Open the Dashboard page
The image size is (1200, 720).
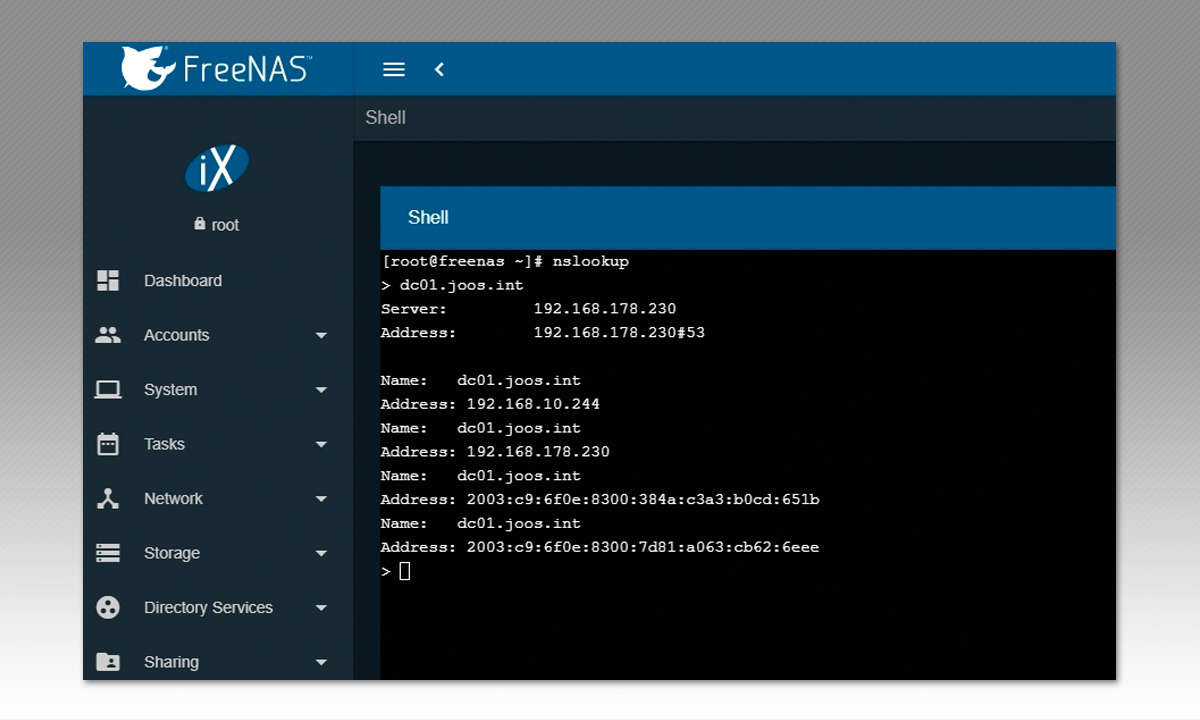tap(183, 281)
